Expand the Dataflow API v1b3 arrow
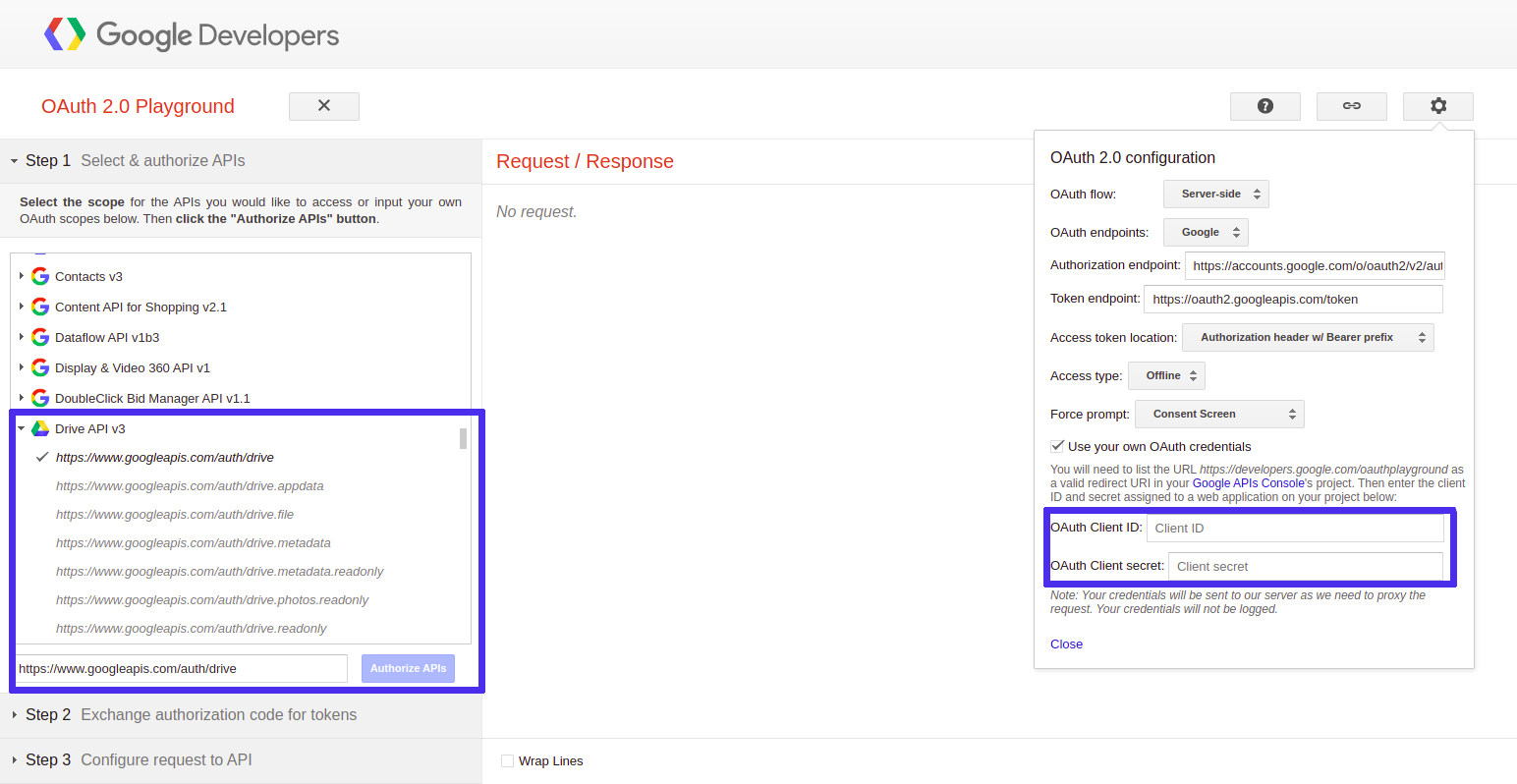 (21, 337)
